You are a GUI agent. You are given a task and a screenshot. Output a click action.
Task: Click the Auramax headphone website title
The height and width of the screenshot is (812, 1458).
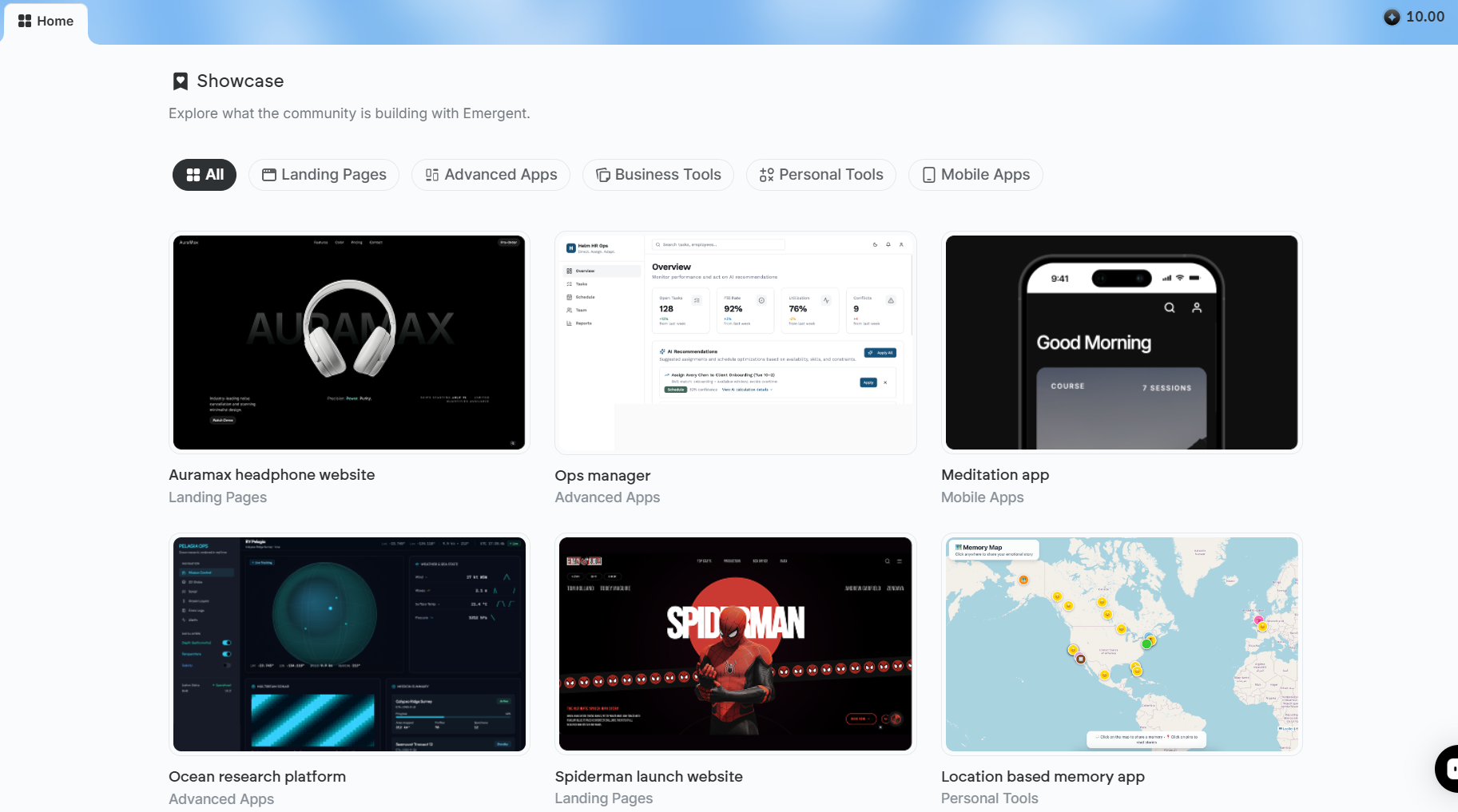(272, 475)
